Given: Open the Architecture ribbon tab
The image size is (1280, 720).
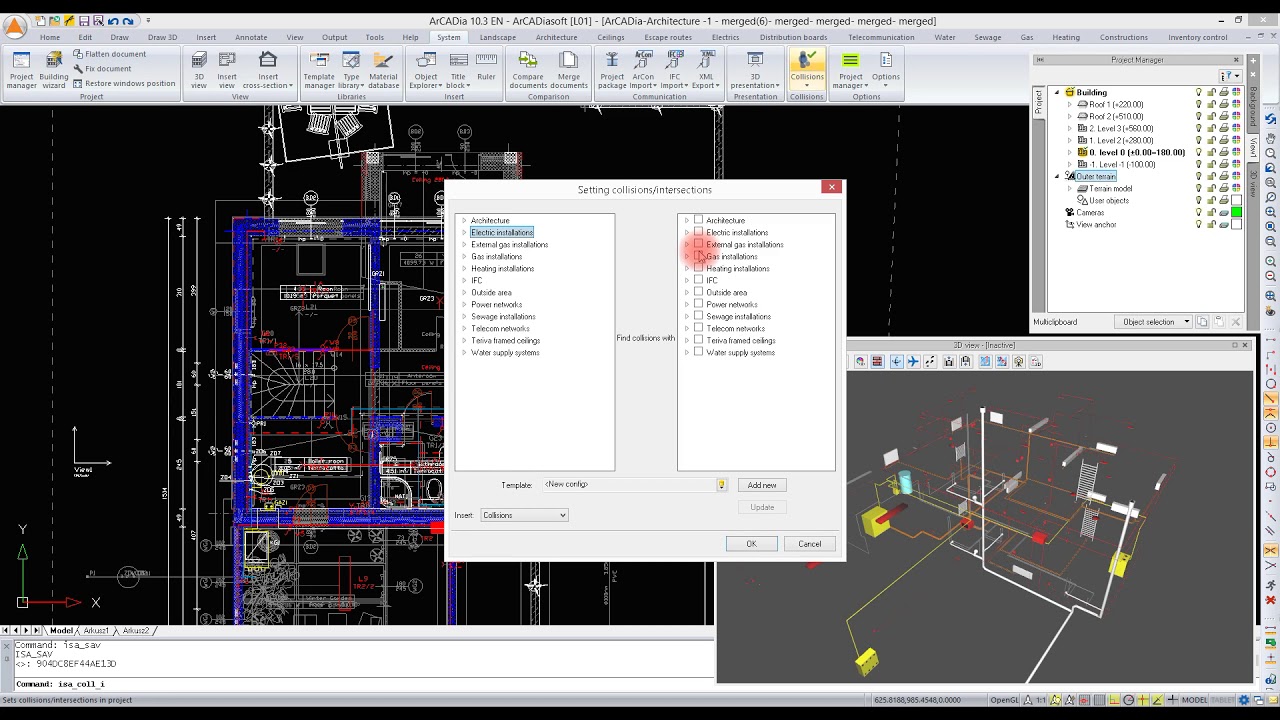Looking at the screenshot, I should pyautogui.click(x=556, y=37).
